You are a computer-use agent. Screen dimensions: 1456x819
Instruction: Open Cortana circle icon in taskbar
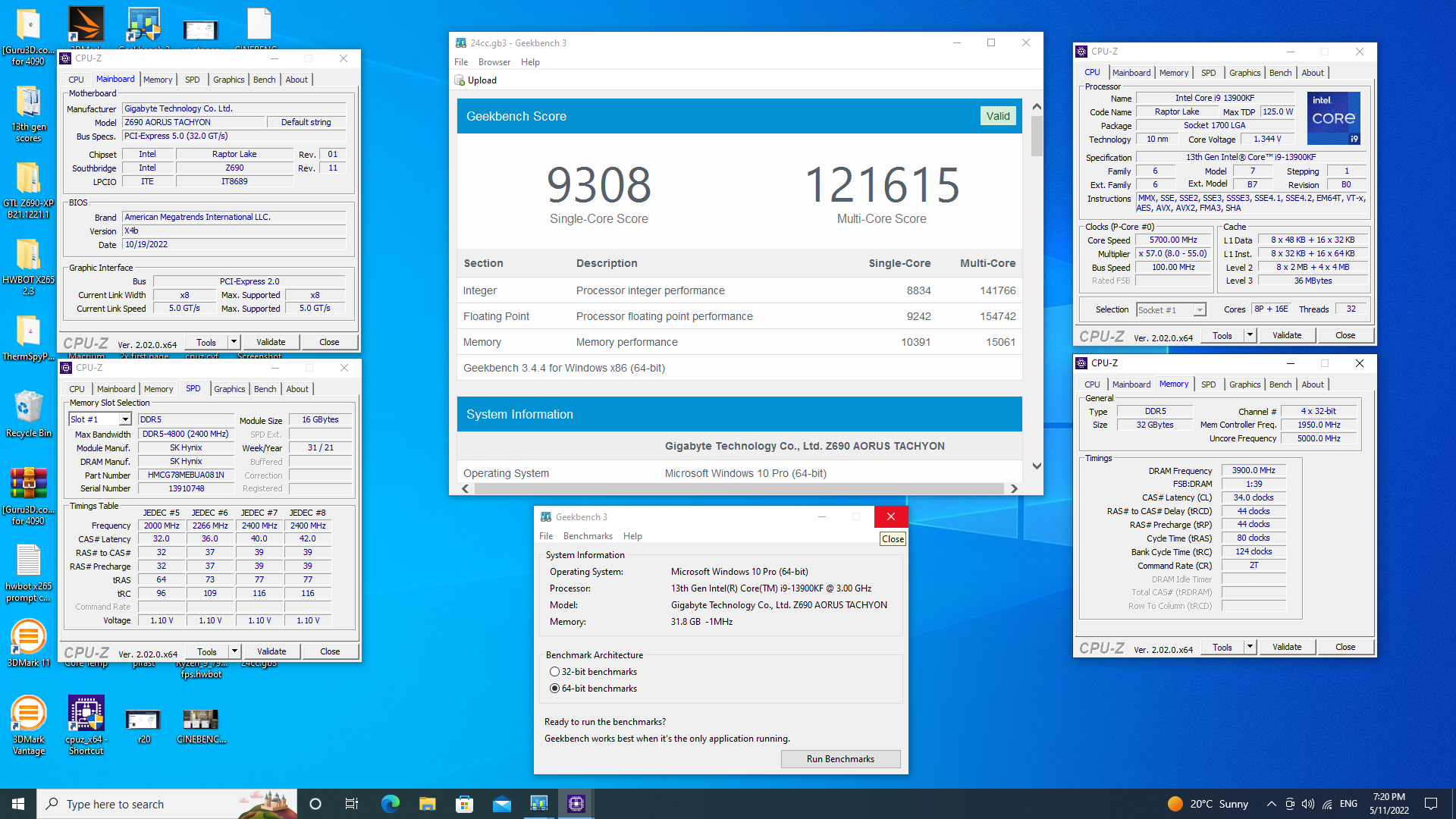pyautogui.click(x=315, y=804)
